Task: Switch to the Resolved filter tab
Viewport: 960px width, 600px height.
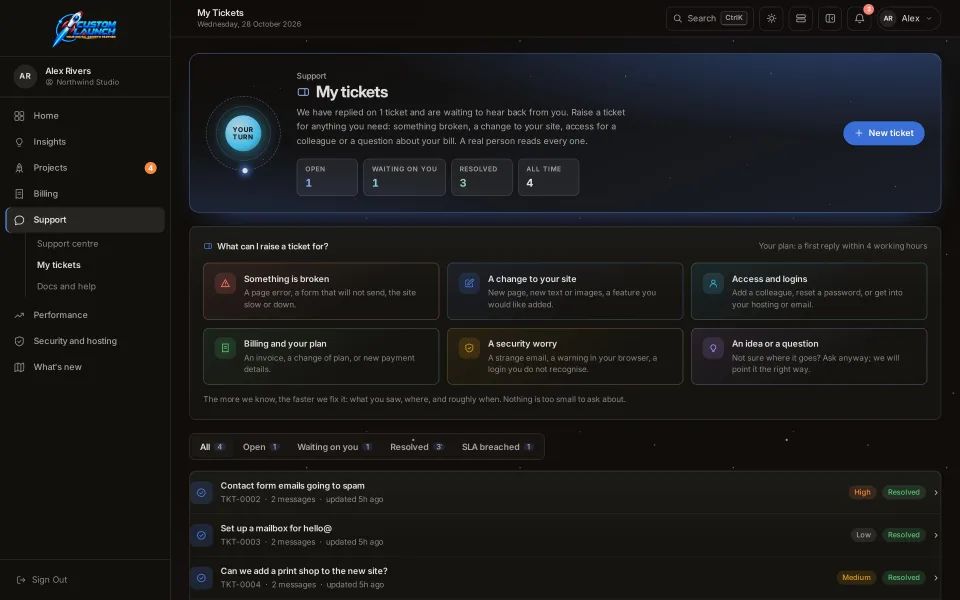Action: [x=416, y=447]
